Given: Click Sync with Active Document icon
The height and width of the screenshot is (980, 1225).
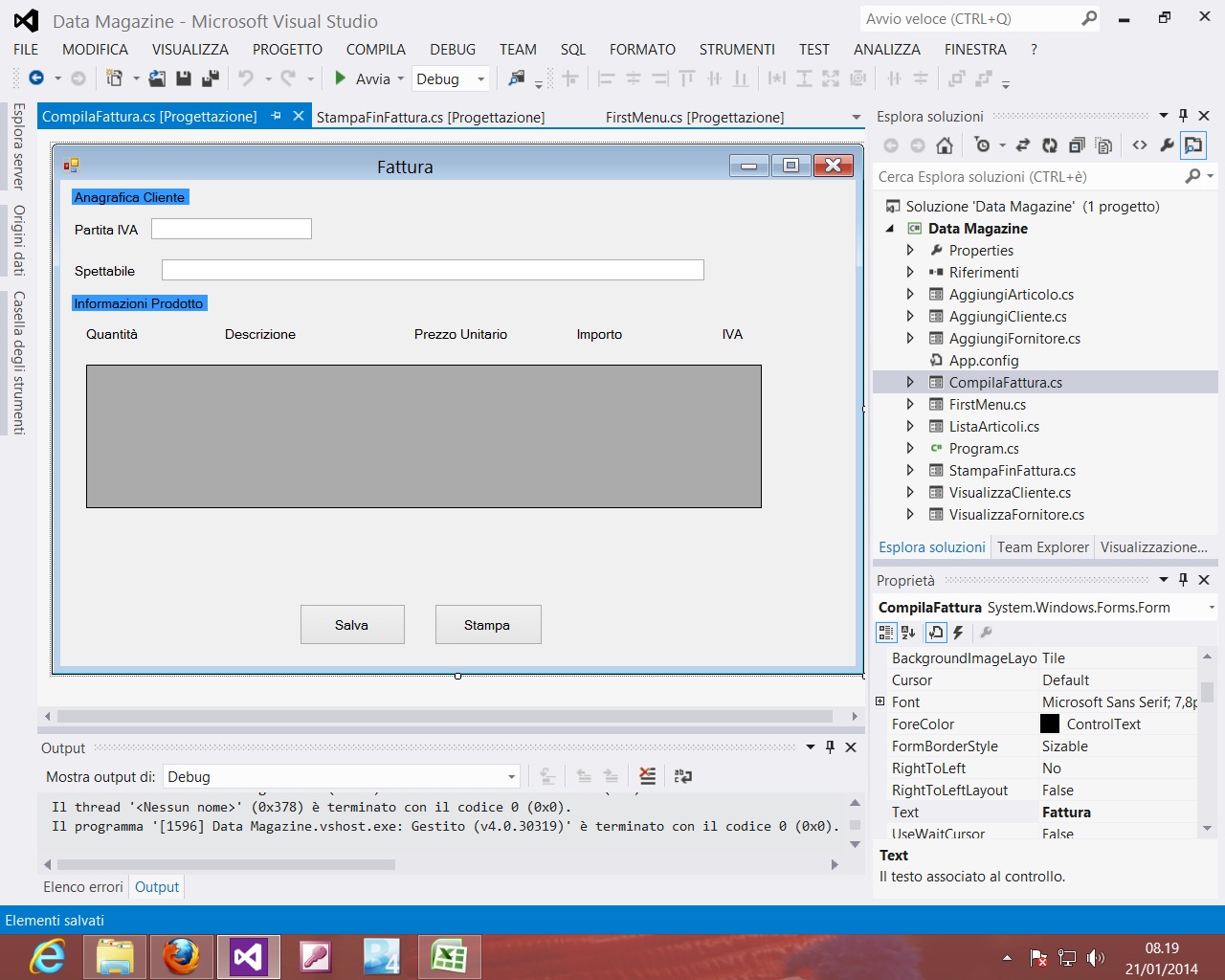Looking at the screenshot, I should [x=1023, y=145].
